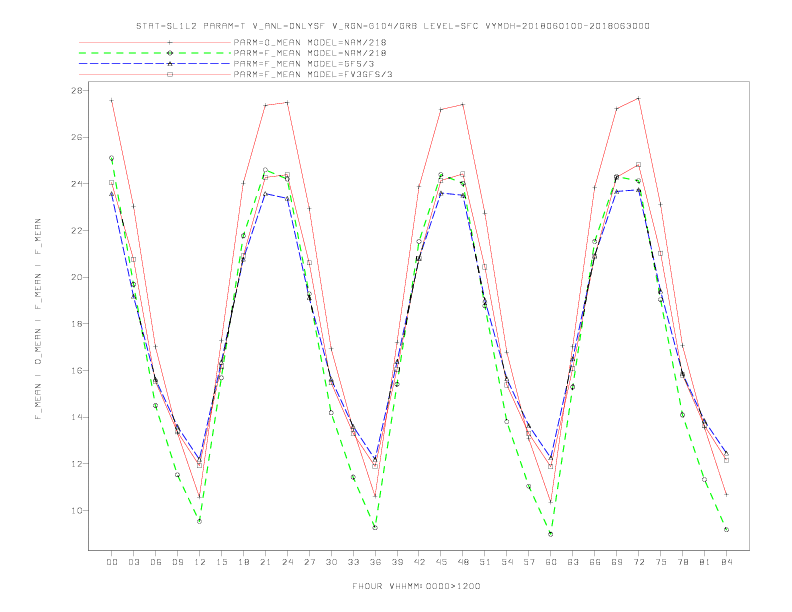Click the highest O_MEAN plus marker at hour 72
The width and height of the screenshot is (792, 612).
(638, 98)
